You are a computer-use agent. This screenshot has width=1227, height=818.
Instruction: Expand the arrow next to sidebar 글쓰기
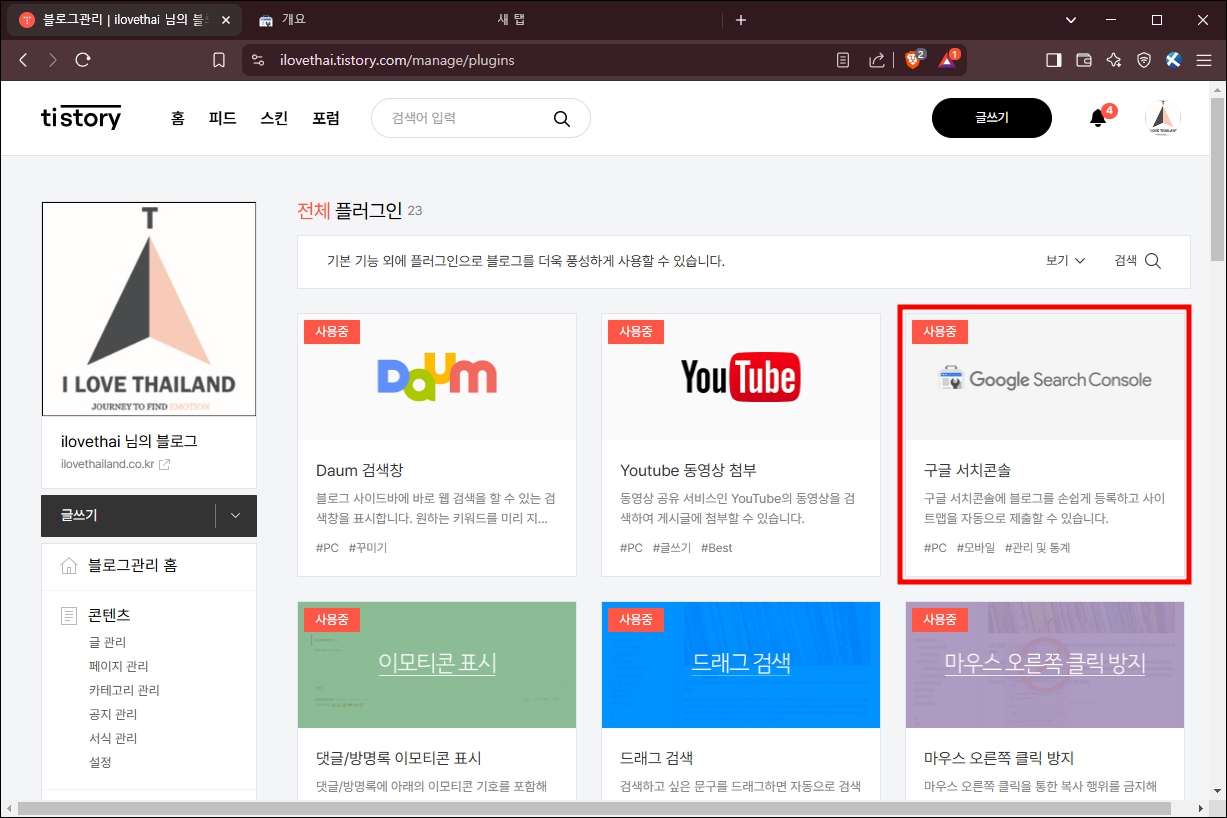click(x=235, y=516)
